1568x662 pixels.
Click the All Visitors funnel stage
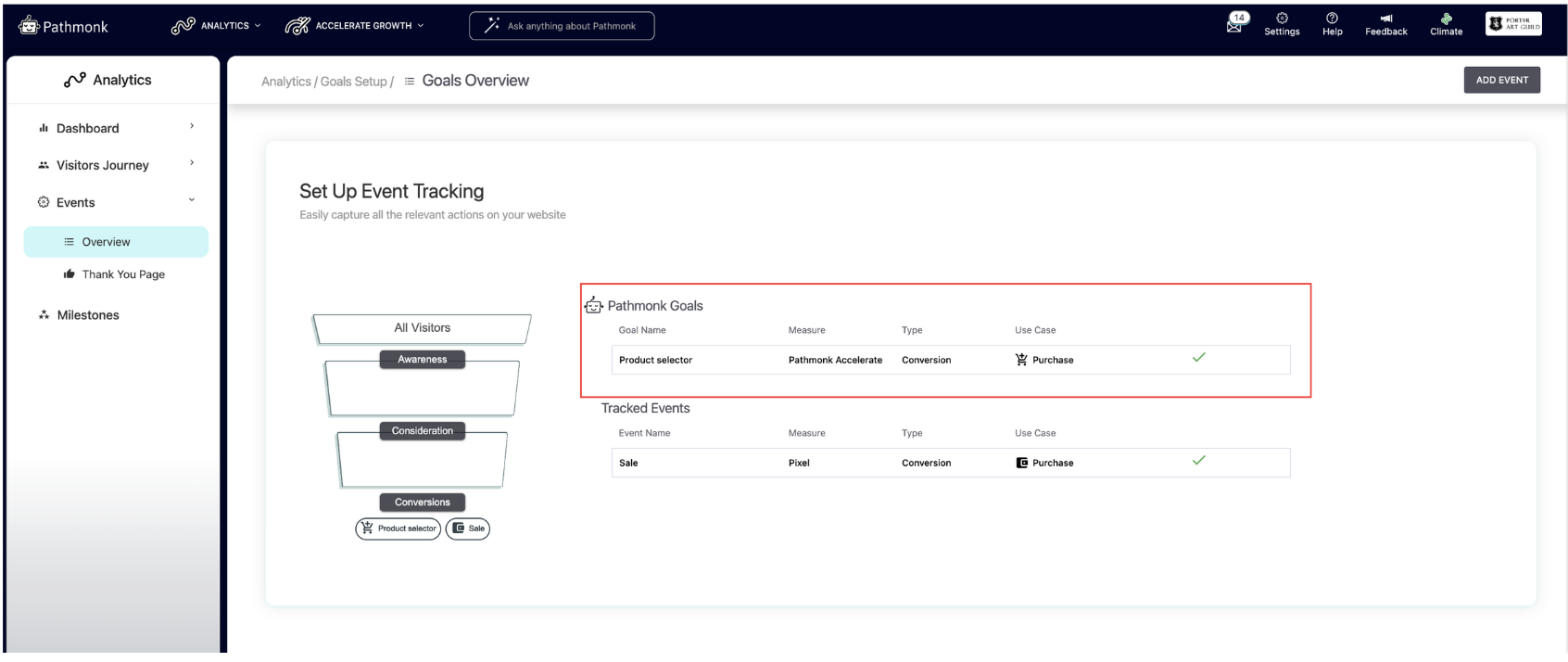coord(422,328)
